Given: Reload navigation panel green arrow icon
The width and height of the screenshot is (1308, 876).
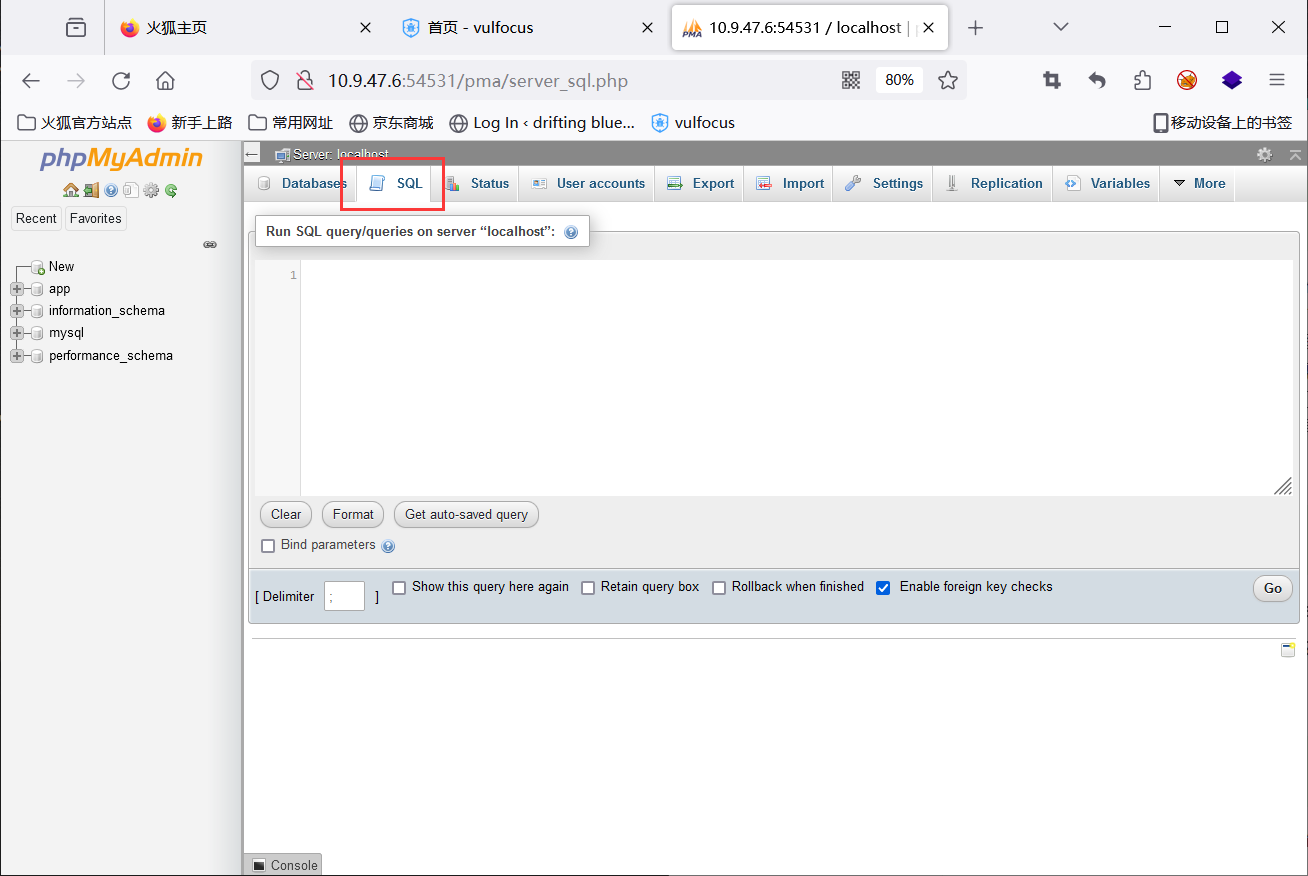Looking at the screenshot, I should pyautogui.click(x=171, y=190).
